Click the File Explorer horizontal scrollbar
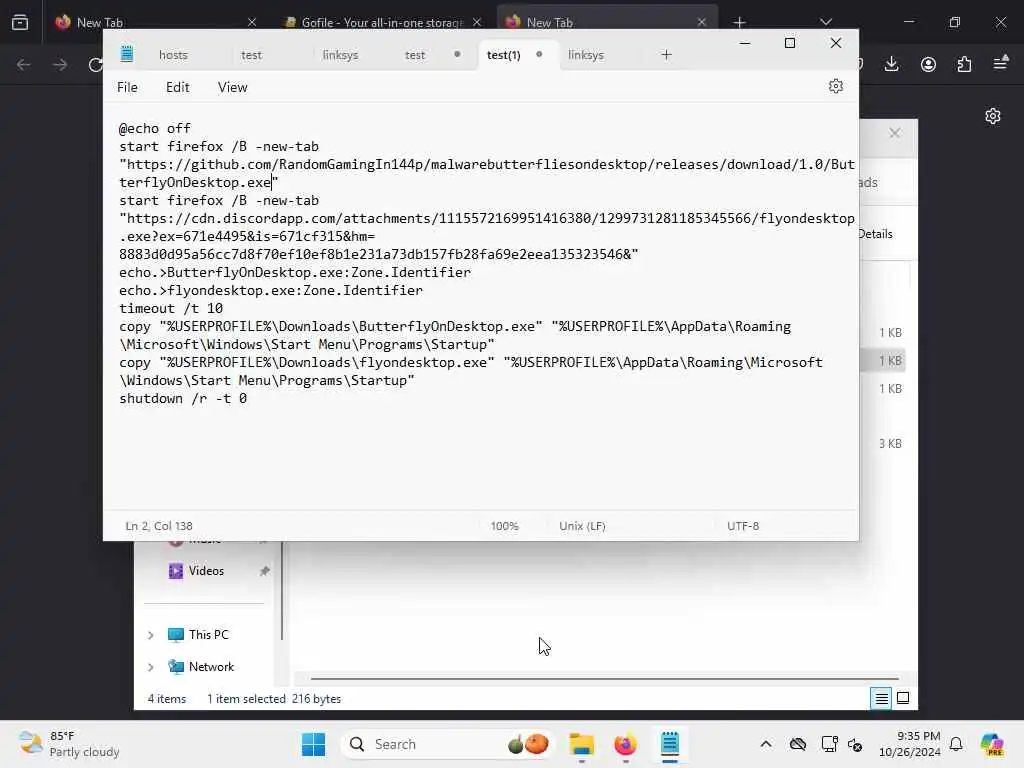Viewport: 1024px width, 768px height. click(605, 679)
